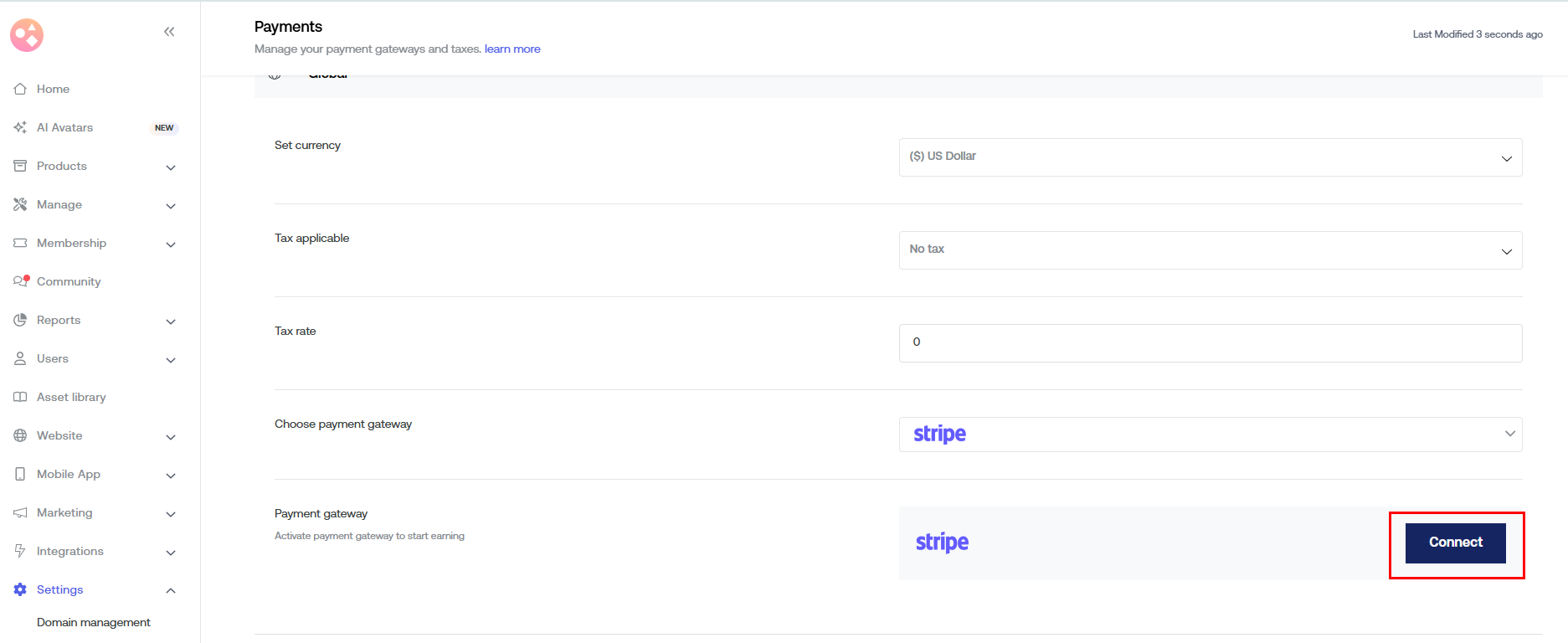The image size is (1568, 643).
Task: Open Domain management settings page
Action: click(94, 622)
